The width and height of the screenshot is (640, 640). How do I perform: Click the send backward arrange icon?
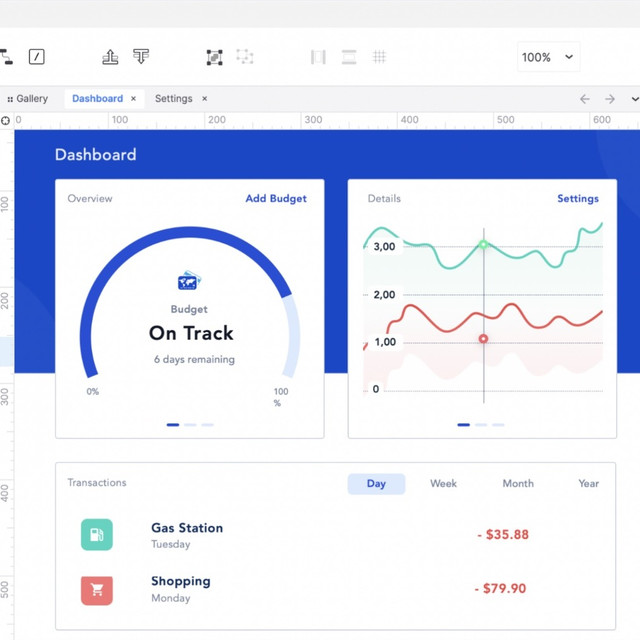click(141, 57)
